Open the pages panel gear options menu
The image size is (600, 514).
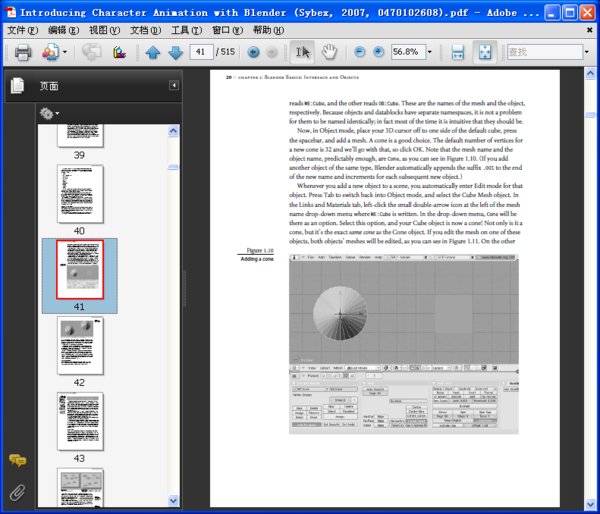tap(49, 113)
